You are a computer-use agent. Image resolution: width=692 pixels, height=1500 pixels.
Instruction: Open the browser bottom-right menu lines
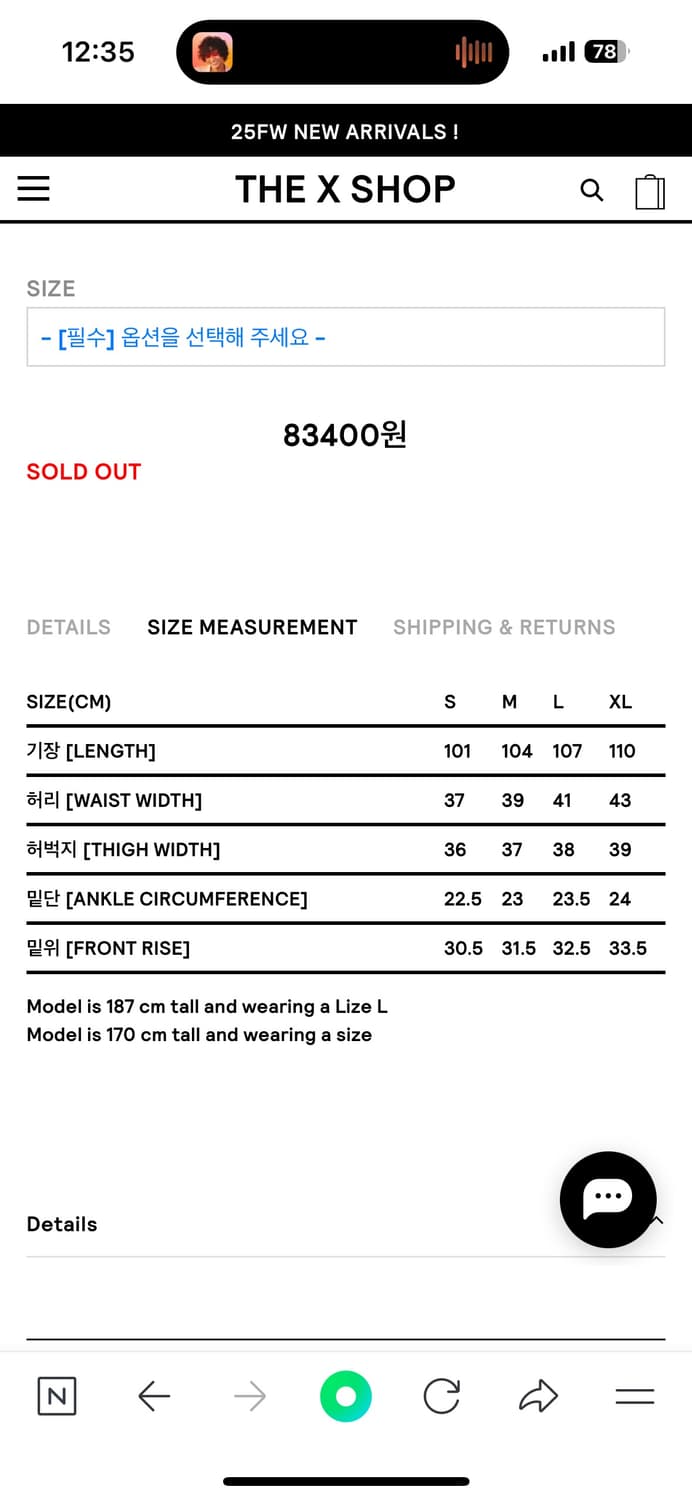click(x=634, y=1396)
